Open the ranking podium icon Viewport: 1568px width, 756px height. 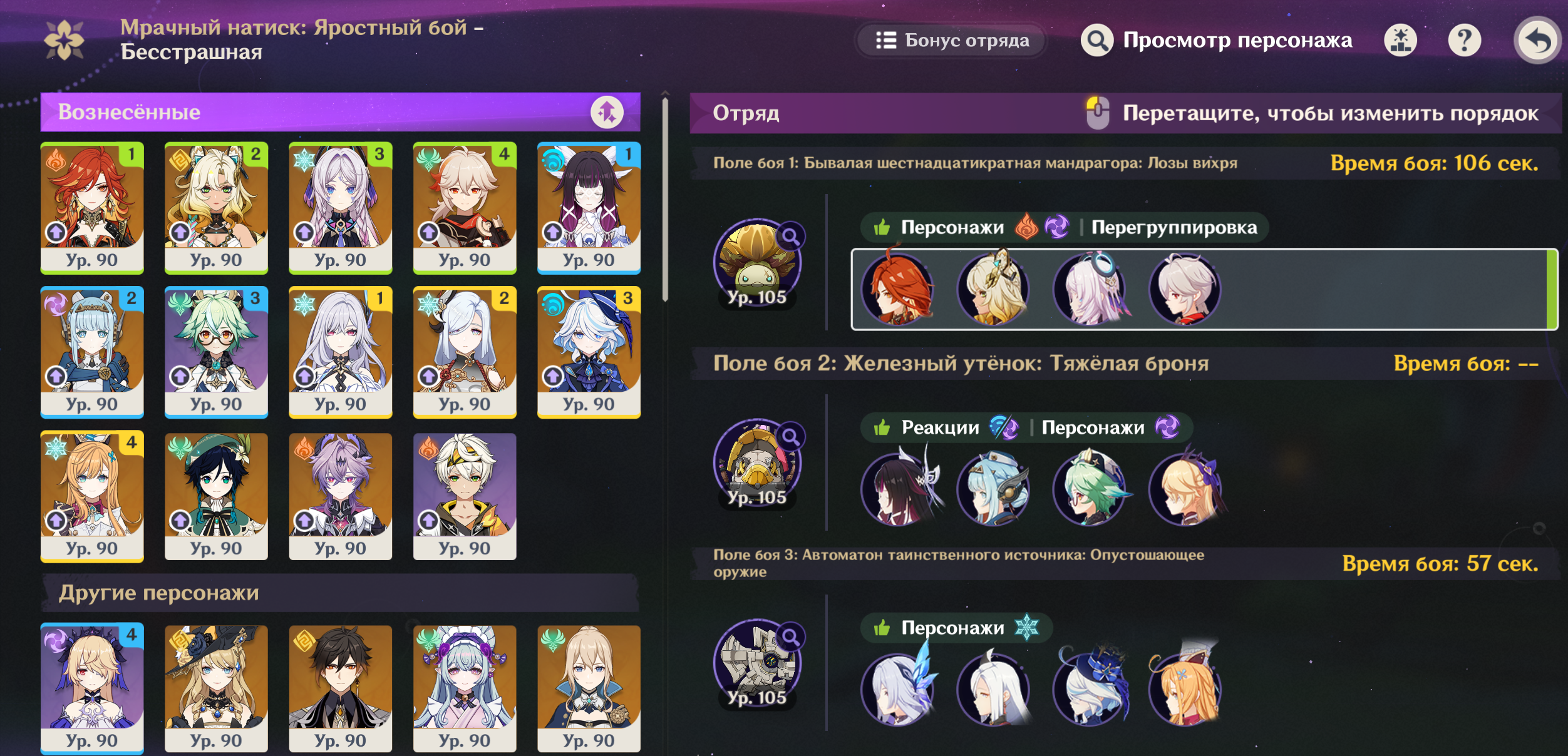pyautogui.click(x=1400, y=41)
